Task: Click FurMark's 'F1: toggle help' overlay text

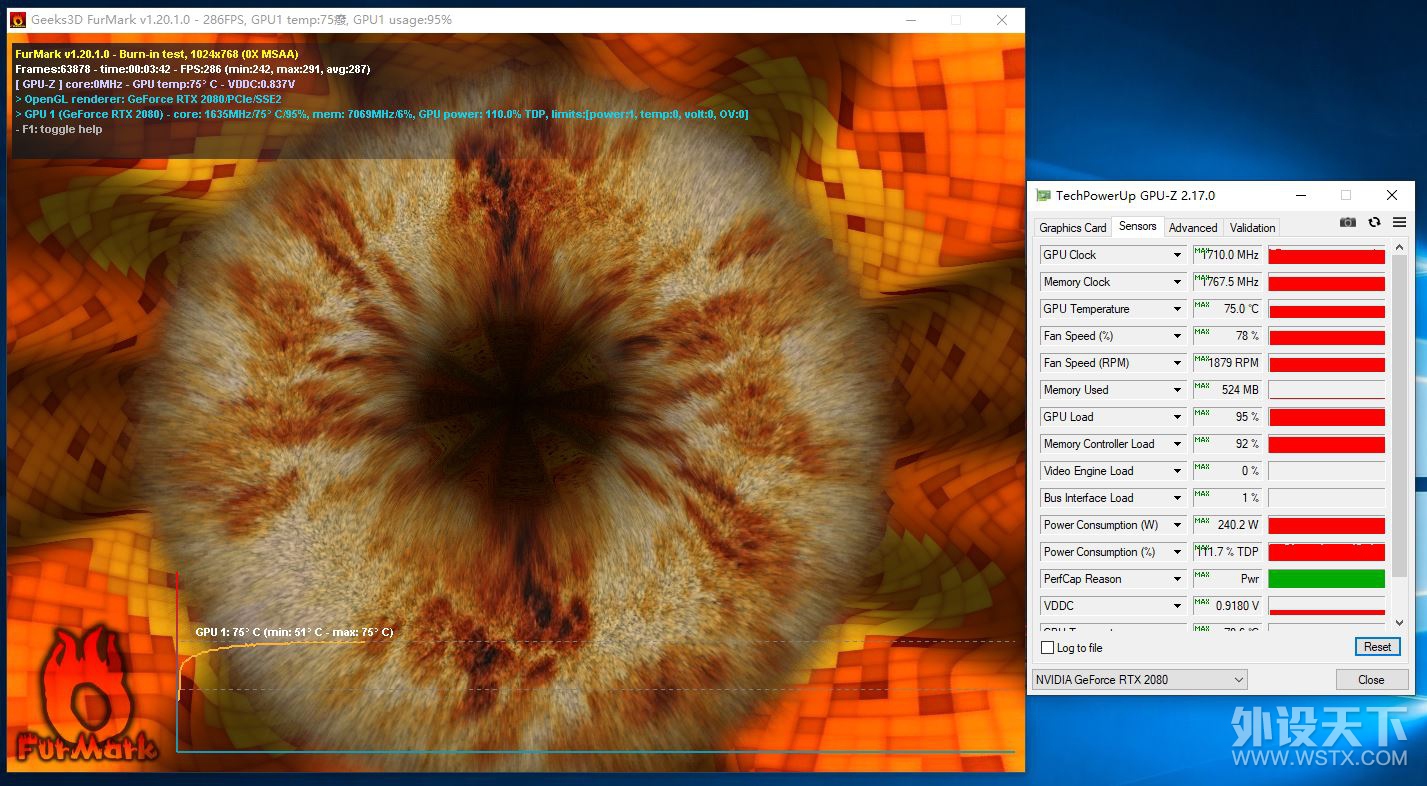Action: (59, 129)
